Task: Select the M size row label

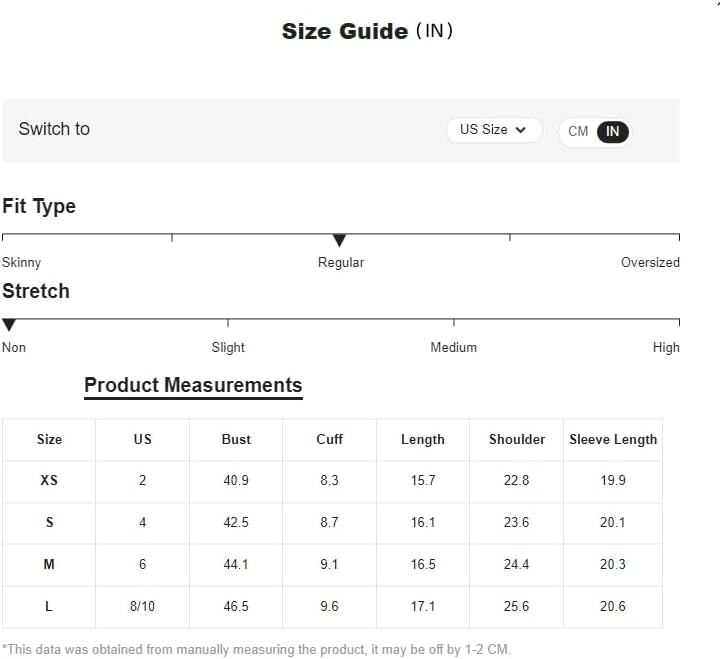Action: [49, 564]
